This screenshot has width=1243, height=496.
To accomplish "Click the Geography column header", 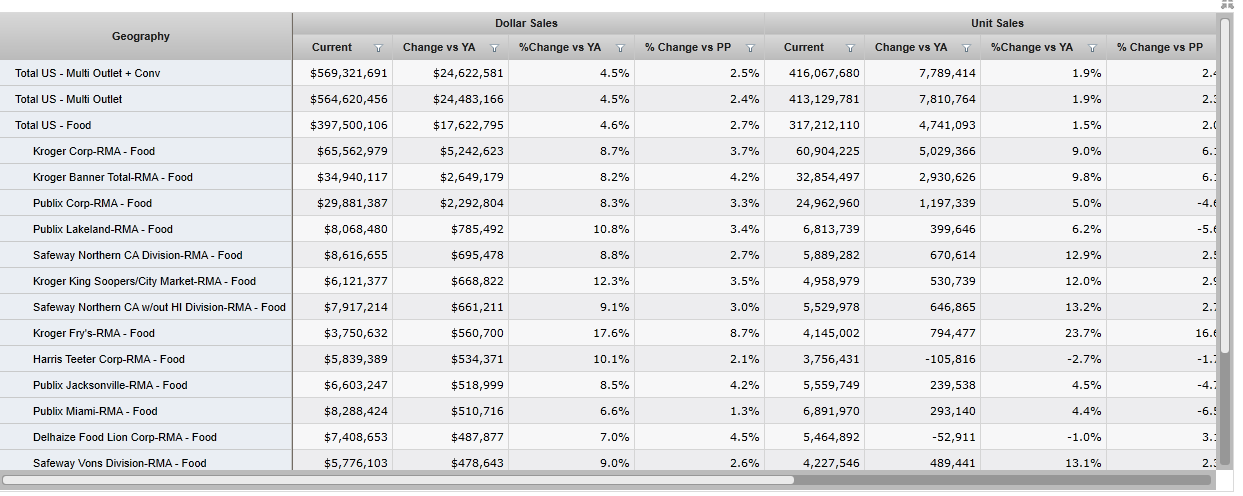I will click(x=141, y=36).
